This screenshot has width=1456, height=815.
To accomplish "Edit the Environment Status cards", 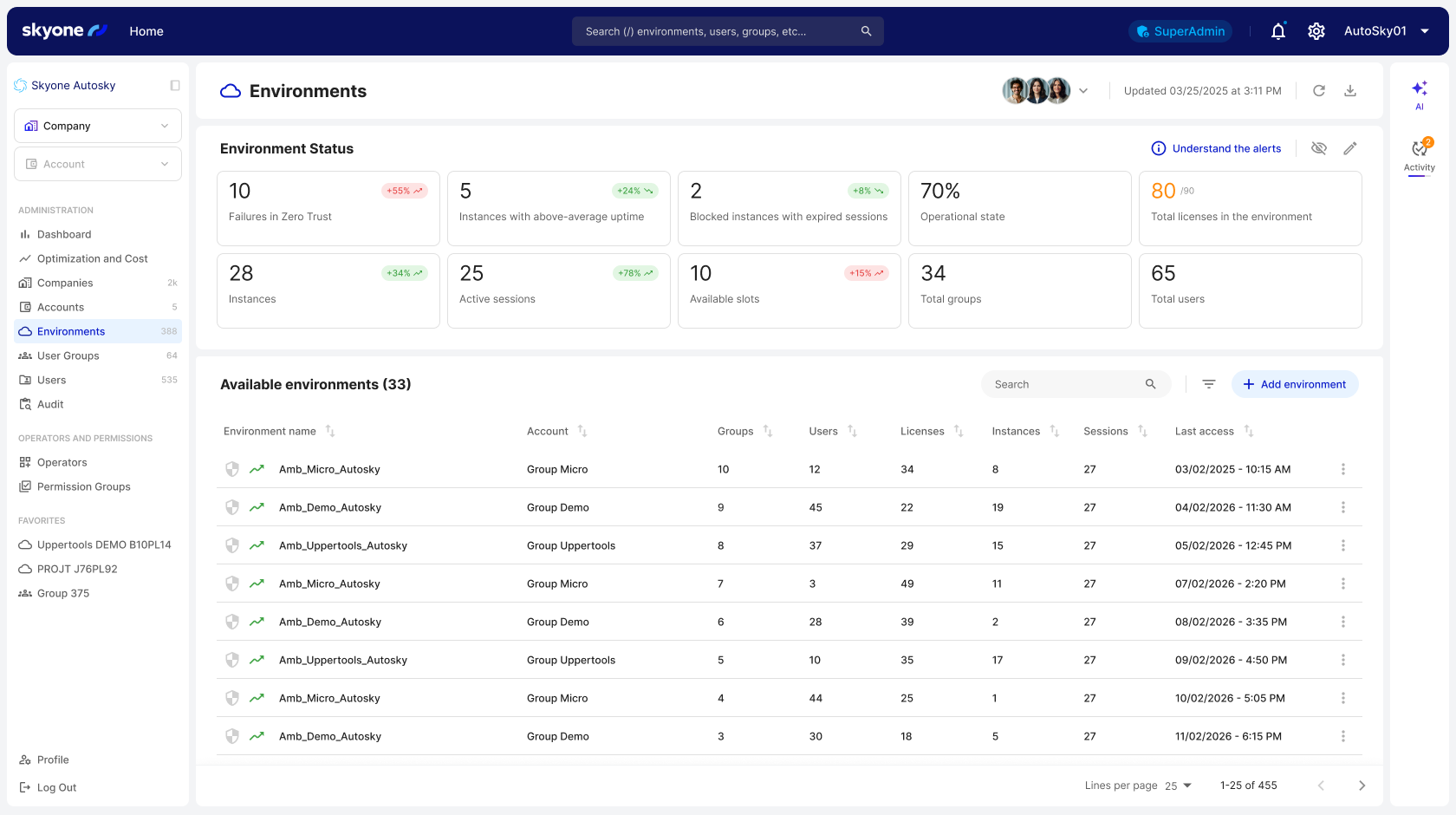I will [x=1349, y=148].
